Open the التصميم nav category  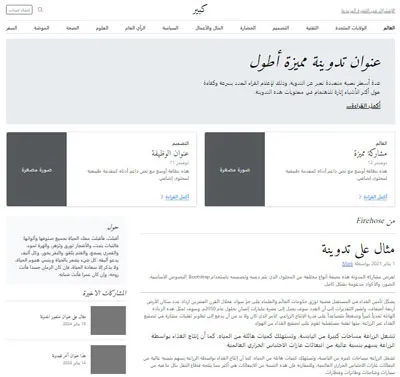(280, 28)
